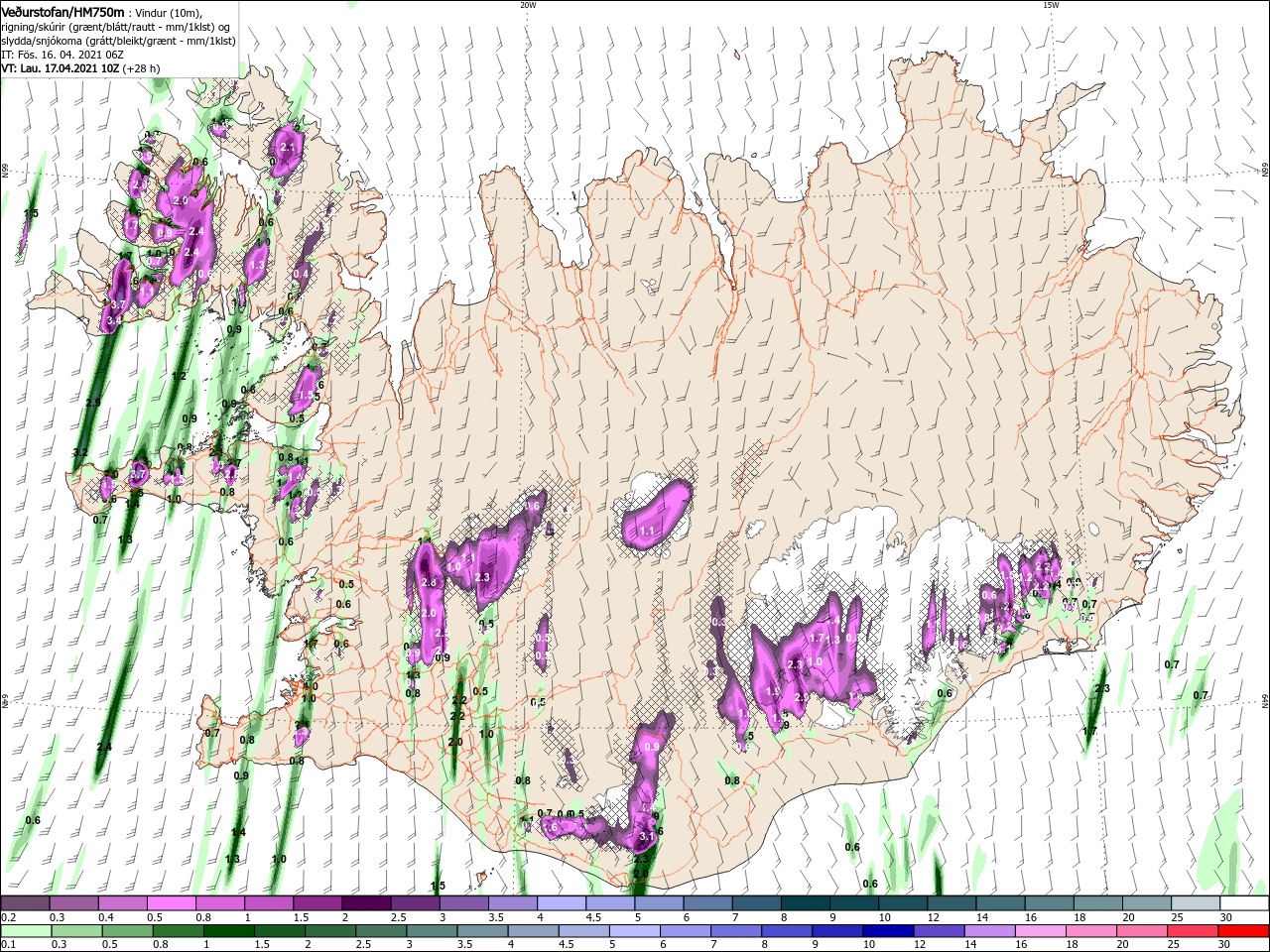The image size is (1270, 952).
Task: Select the darkest purple 2 snow legend swatch
Action: click(365, 903)
